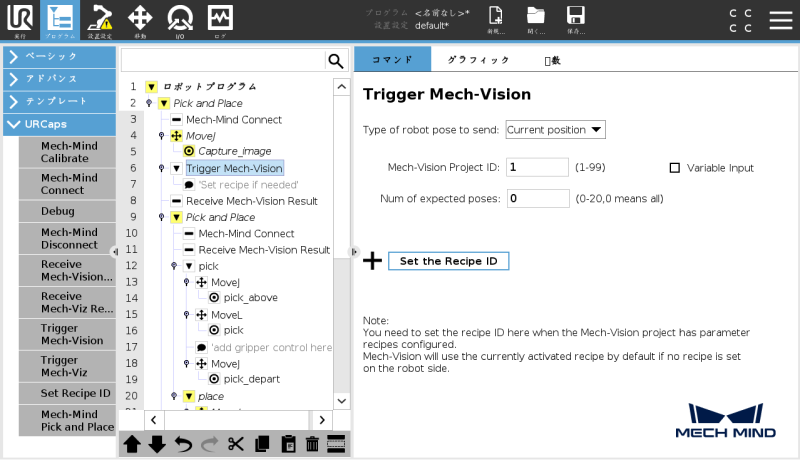Viewport: 800px width, 460px height.
Task: Move selected node down with down arrow
Action: (x=157, y=444)
